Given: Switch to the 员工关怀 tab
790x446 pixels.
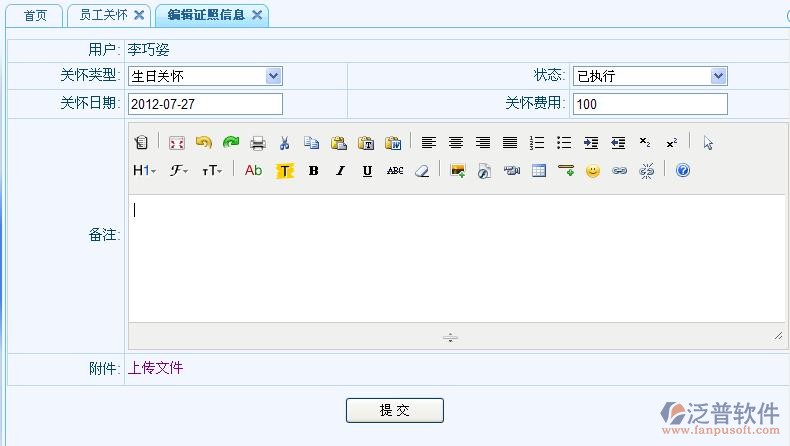Looking at the screenshot, I should tap(103, 15).
